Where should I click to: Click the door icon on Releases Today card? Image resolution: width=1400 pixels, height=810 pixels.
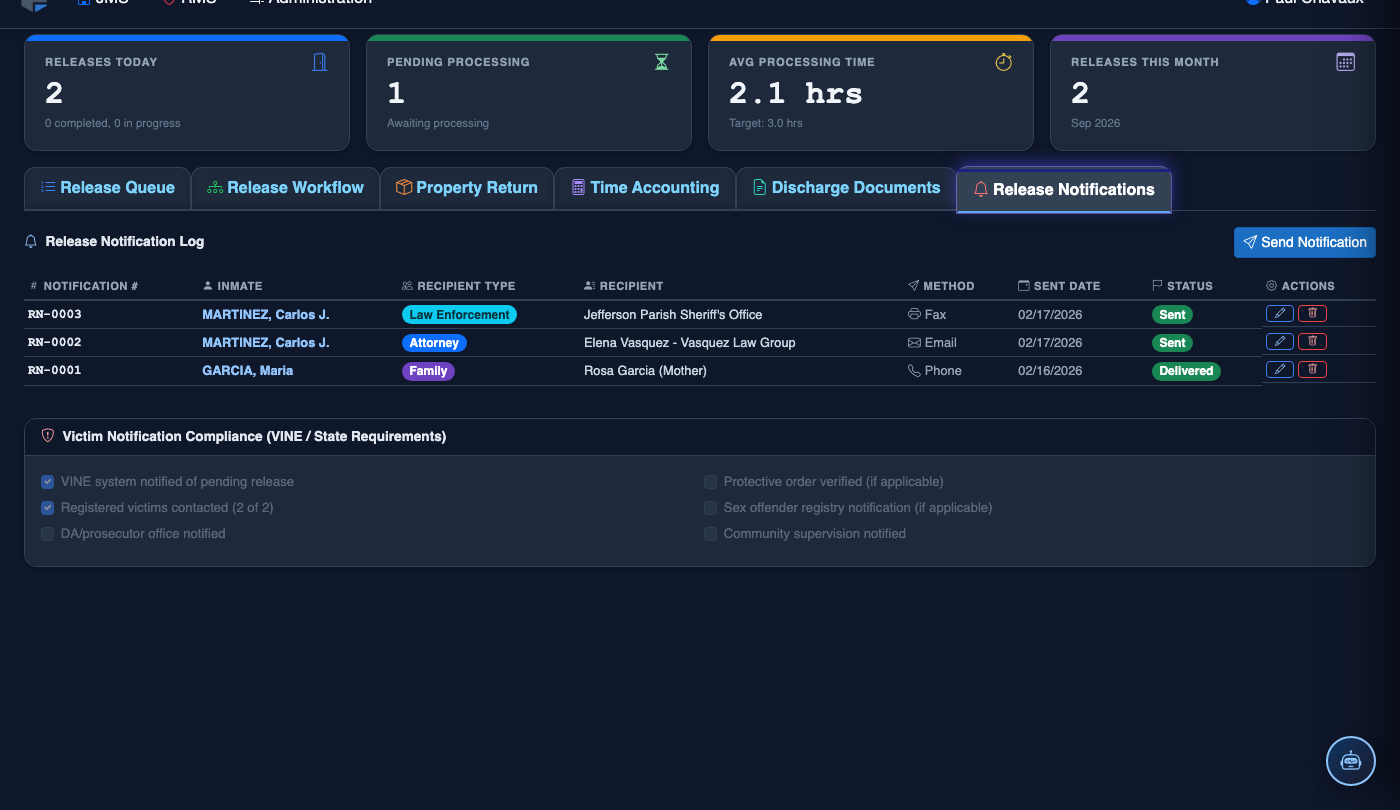(320, 62)
